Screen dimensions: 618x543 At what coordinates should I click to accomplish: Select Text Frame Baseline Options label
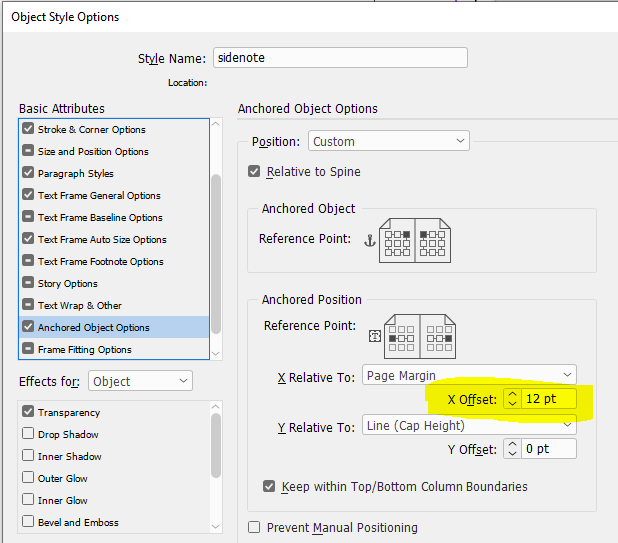(x=100, y=218)
